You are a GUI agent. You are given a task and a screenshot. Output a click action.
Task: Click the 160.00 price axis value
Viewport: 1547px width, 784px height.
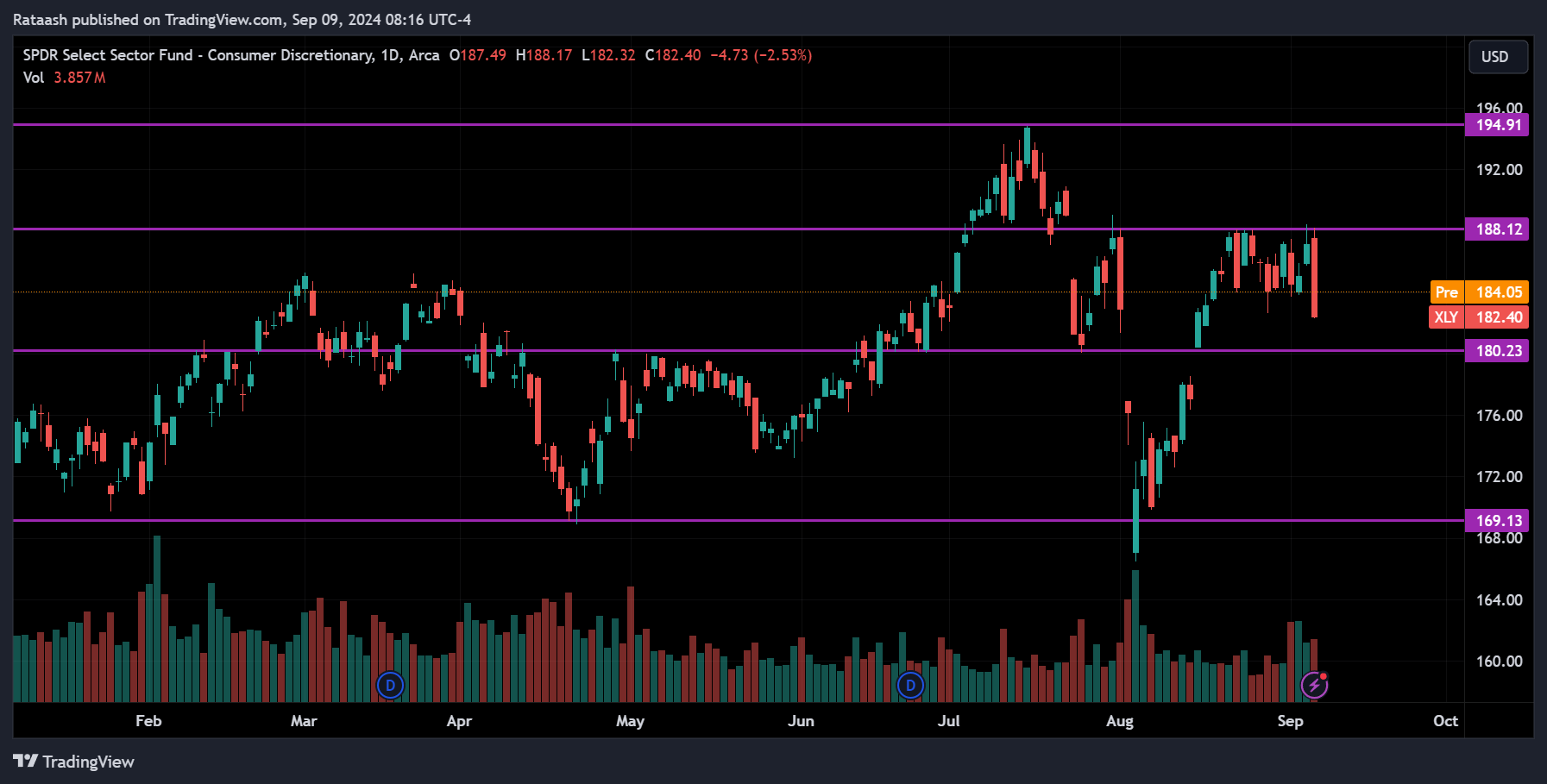tap(1499, 662)
